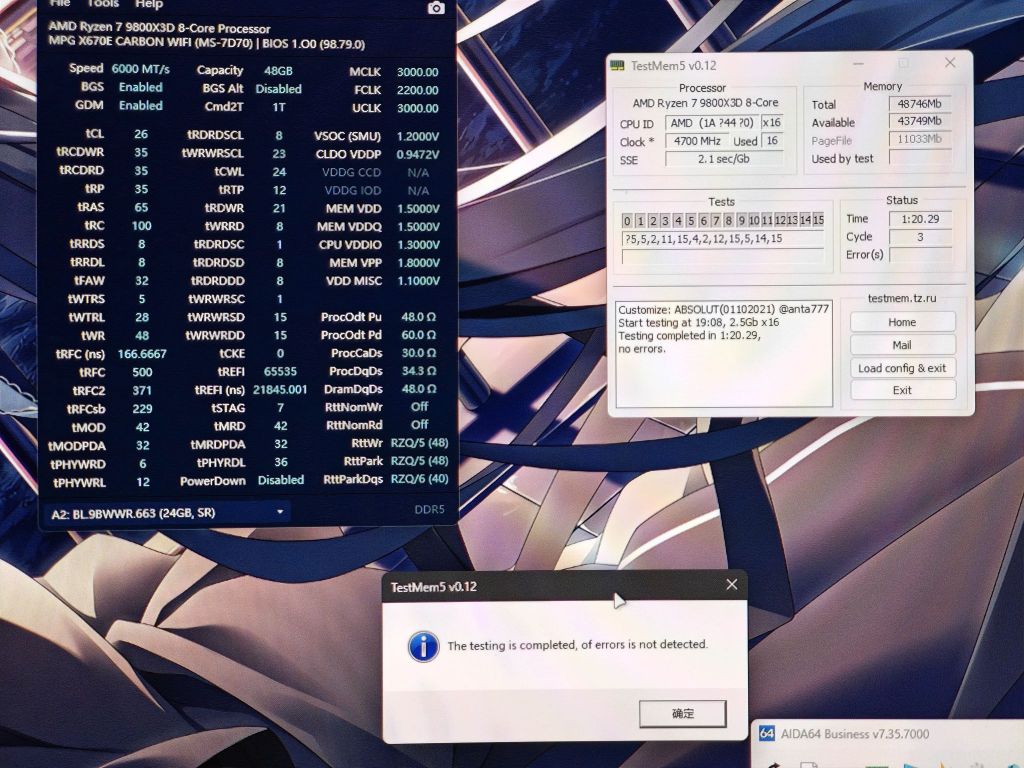This screenshot has width=1024, height=768.
Task: Click the camera screenshot icon in ZenTimings
Action: pos(434,9)
